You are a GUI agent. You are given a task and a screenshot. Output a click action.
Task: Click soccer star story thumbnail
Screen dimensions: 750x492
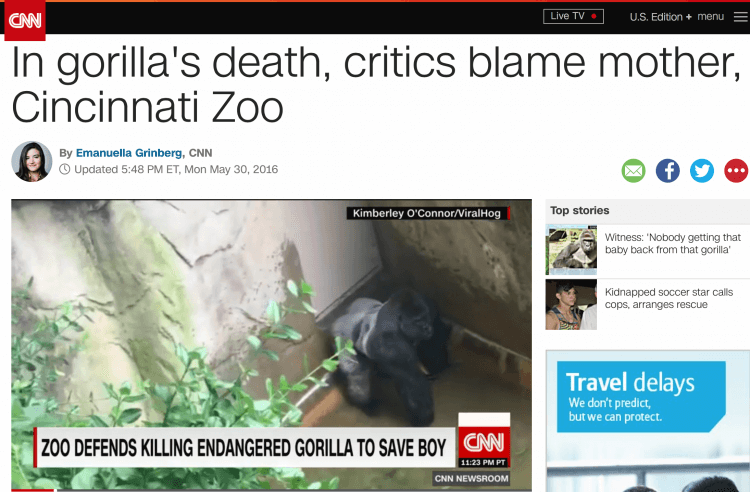point(571,305)
